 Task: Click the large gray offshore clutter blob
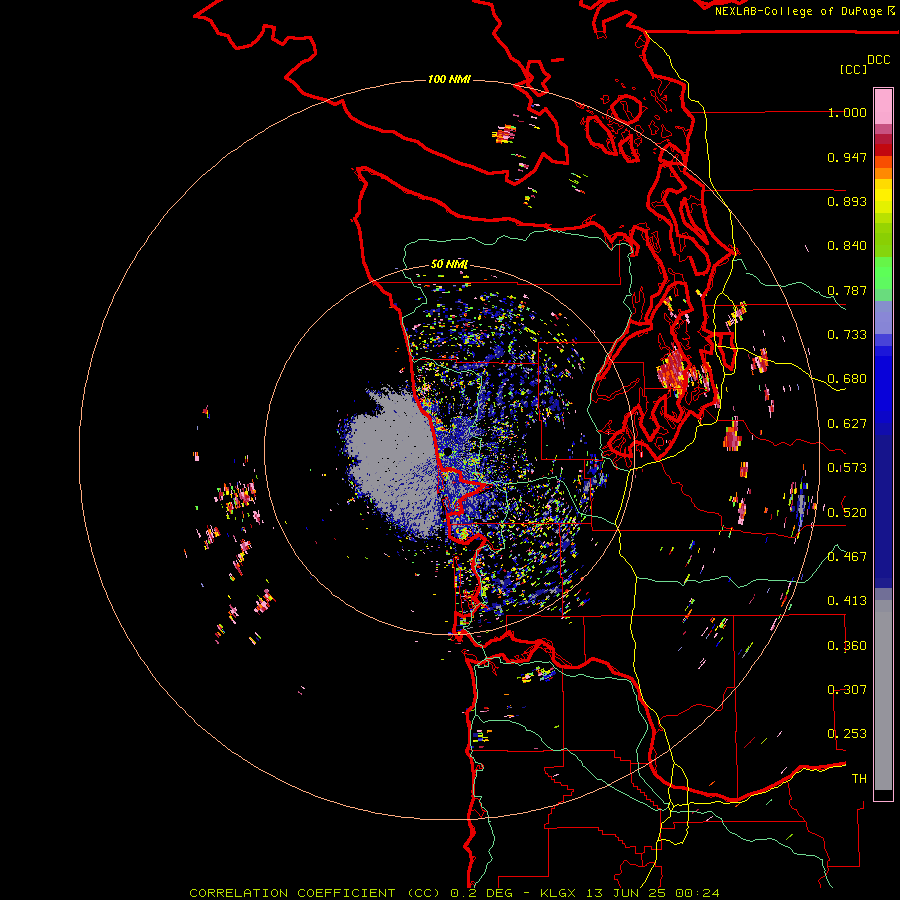coord(396,465)
